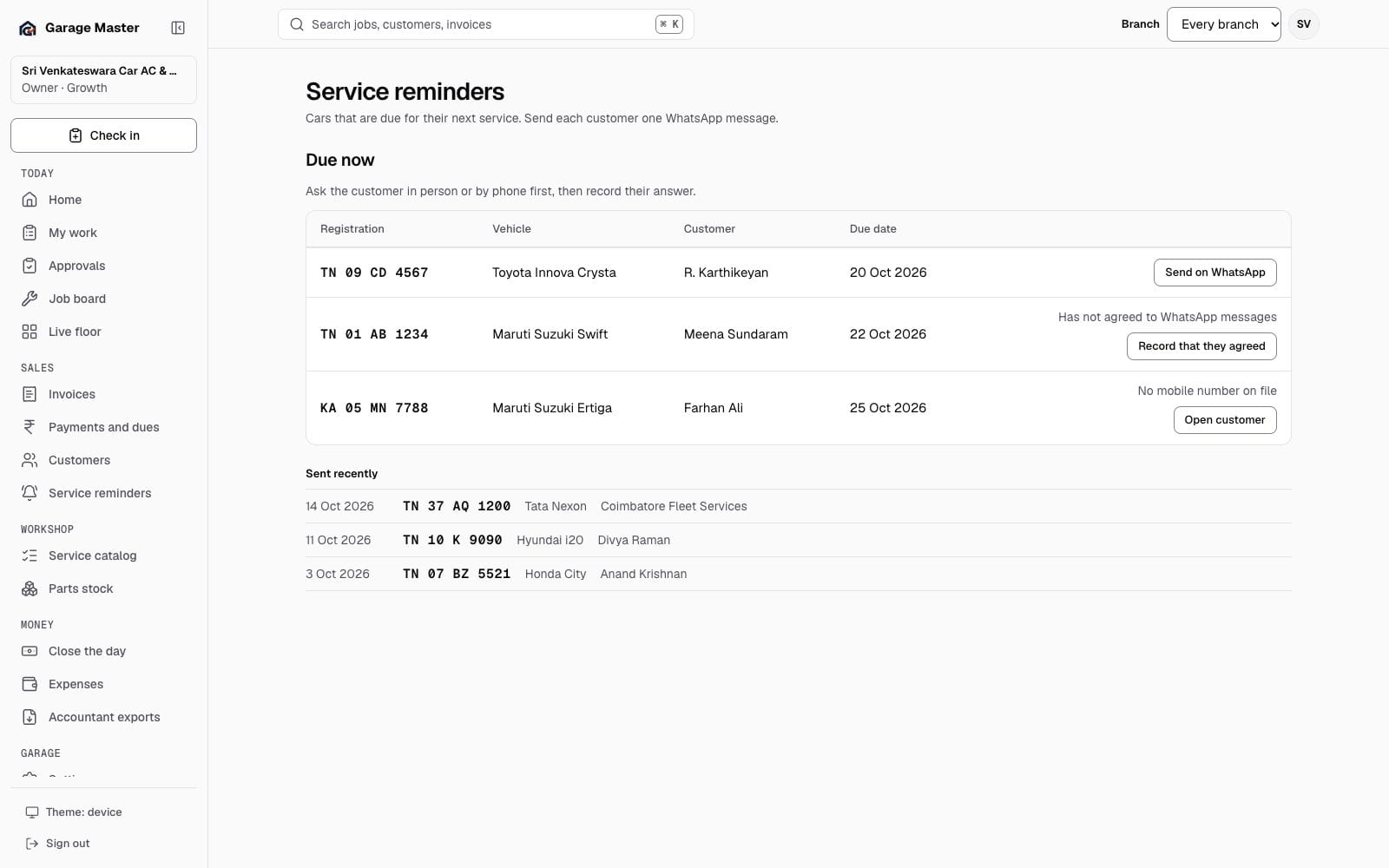Viewport: 1389px width, 868px height.
Task: Click Maruti Suzuki Ertiga vehicle cell
Action: [x=552, y=408]
